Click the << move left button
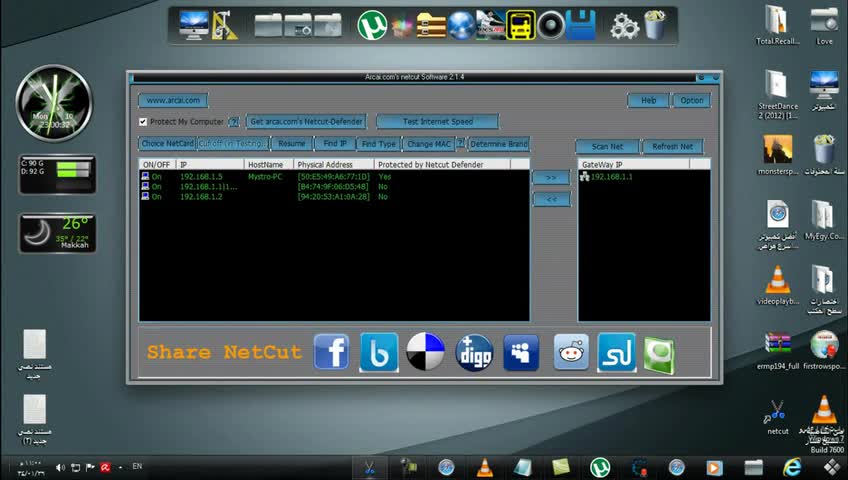The image size is (848, 480). click(x=551, y=199)
